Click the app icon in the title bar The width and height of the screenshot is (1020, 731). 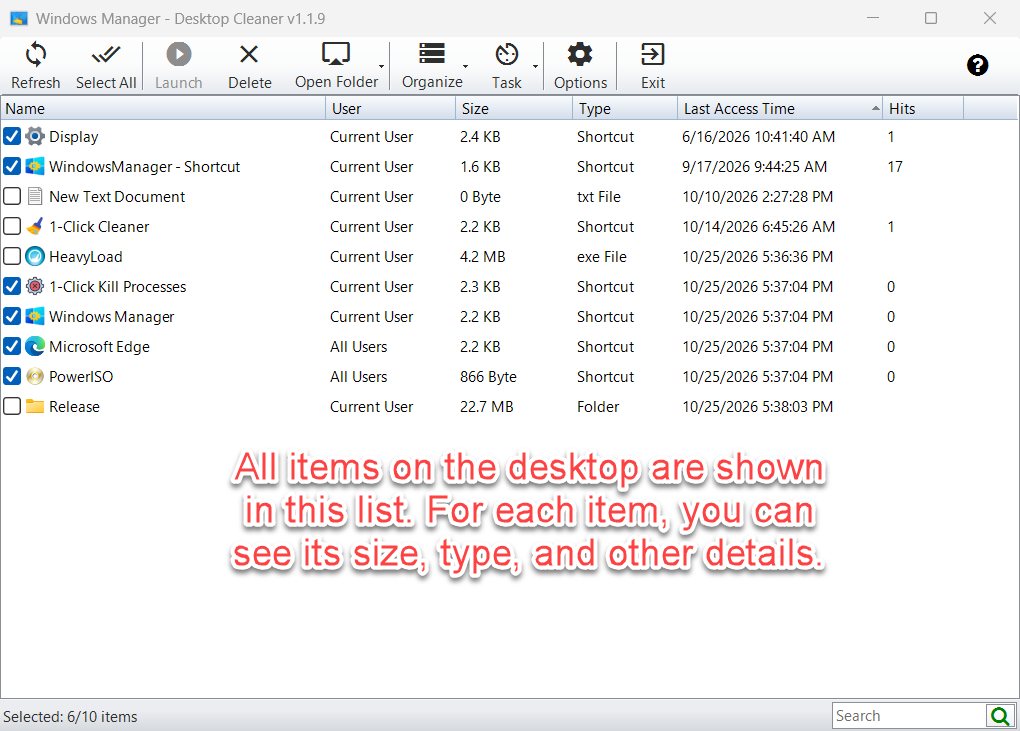pos(19,18)
